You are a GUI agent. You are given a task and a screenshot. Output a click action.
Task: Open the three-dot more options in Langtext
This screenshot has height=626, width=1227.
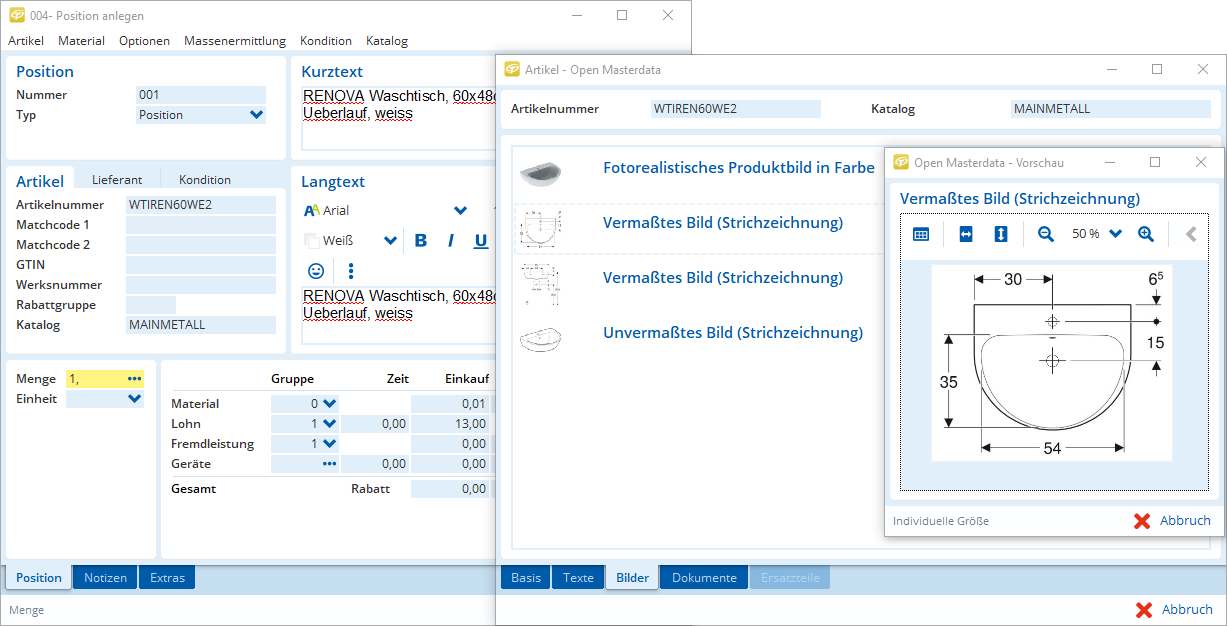click(x=351, y=271)
